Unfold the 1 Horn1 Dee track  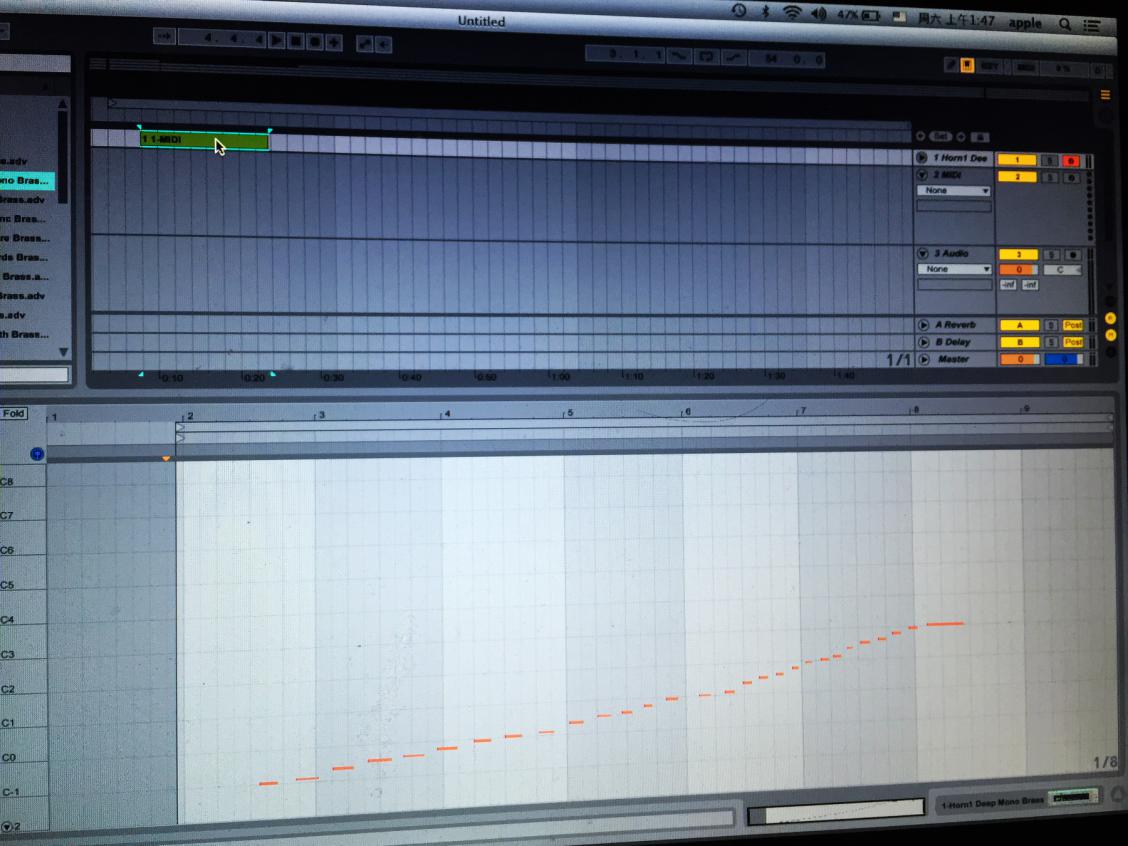click(x=922, y=158)
